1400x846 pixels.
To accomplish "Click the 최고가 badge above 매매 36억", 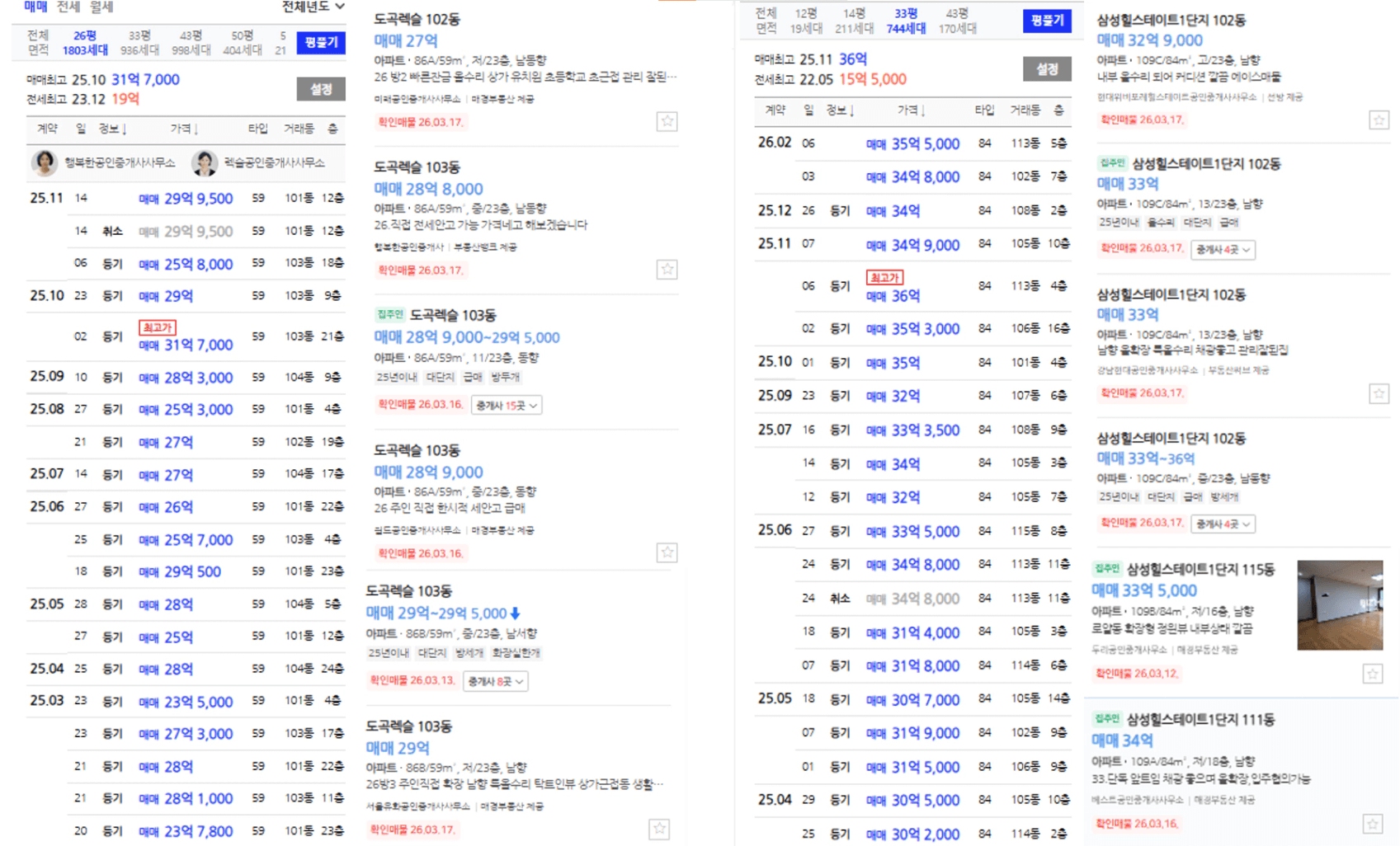I will [x=884, y=278].
